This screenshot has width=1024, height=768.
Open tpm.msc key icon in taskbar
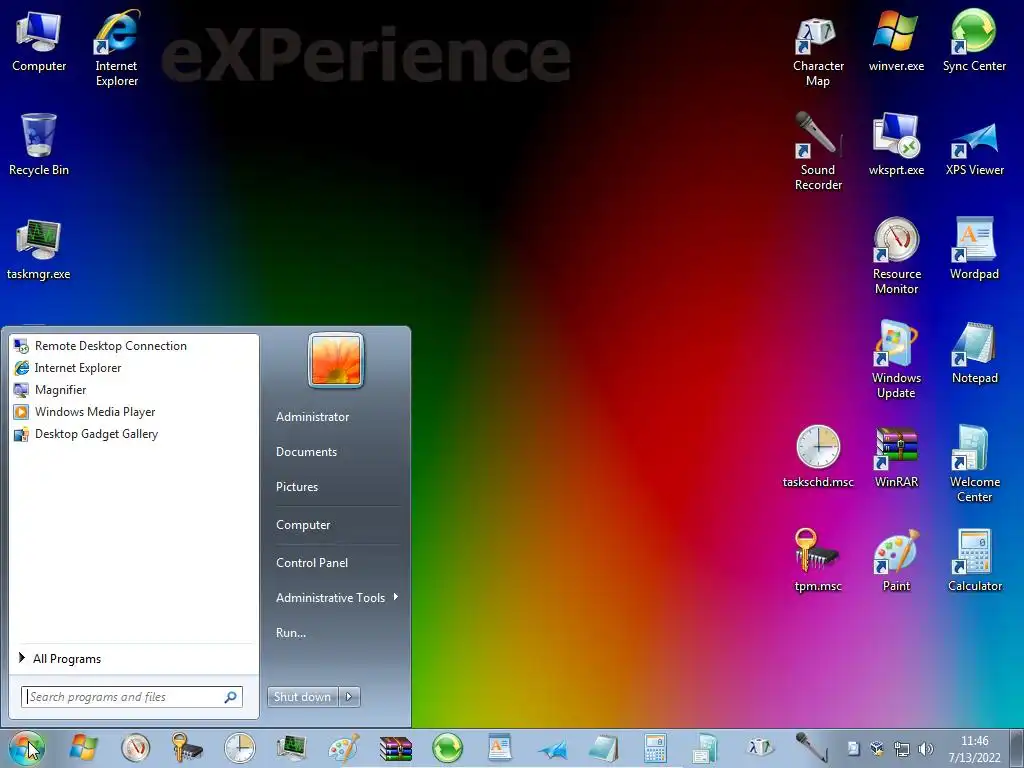pyautogui.click(x=187, y=748)
